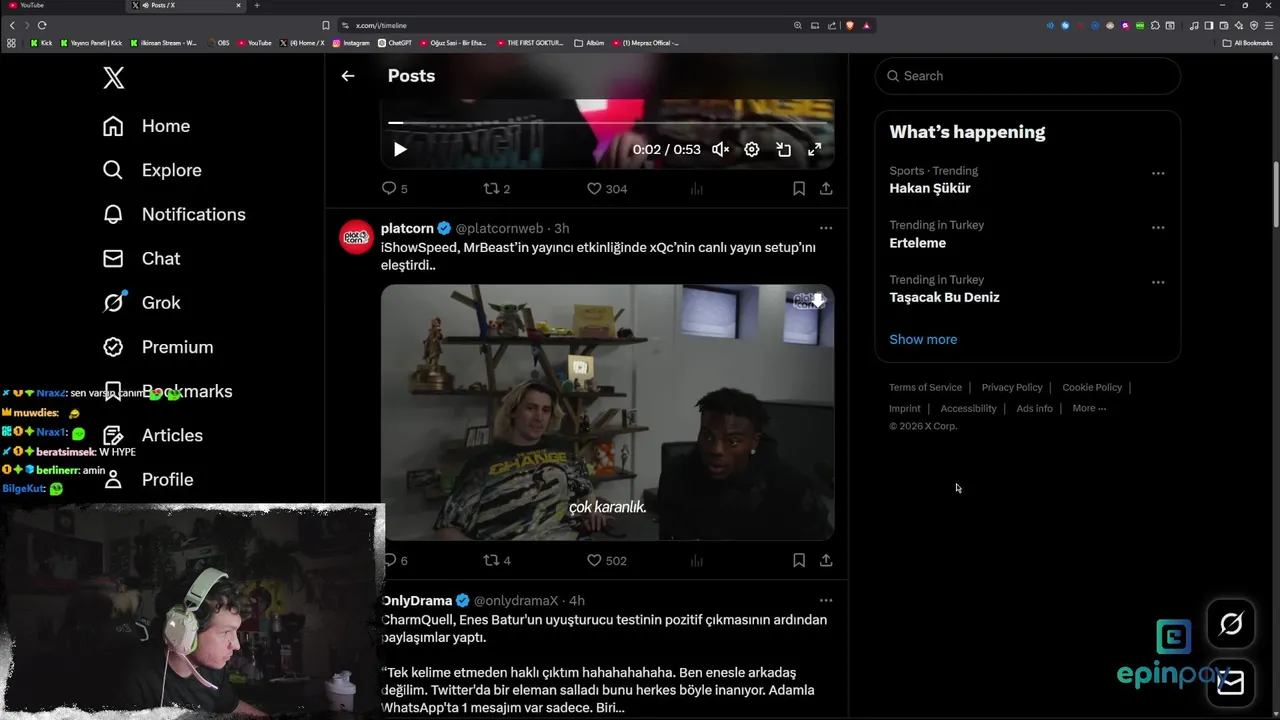
Task: Repost the post with 2 reposts
Action: [x=497, y=188]
